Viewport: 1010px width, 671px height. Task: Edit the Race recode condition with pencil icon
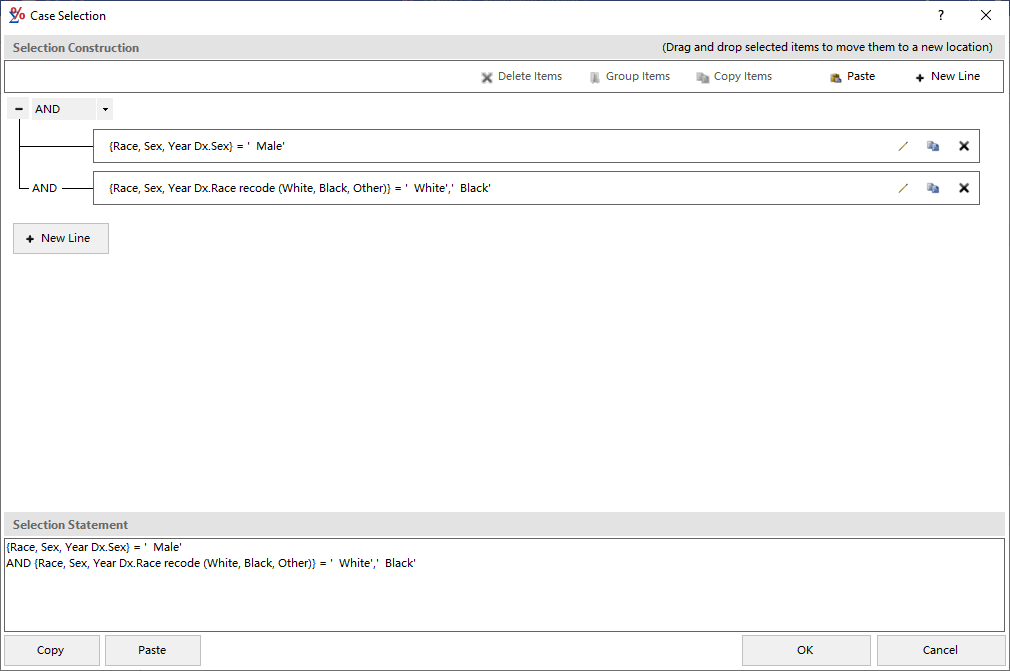click(903, 188)
